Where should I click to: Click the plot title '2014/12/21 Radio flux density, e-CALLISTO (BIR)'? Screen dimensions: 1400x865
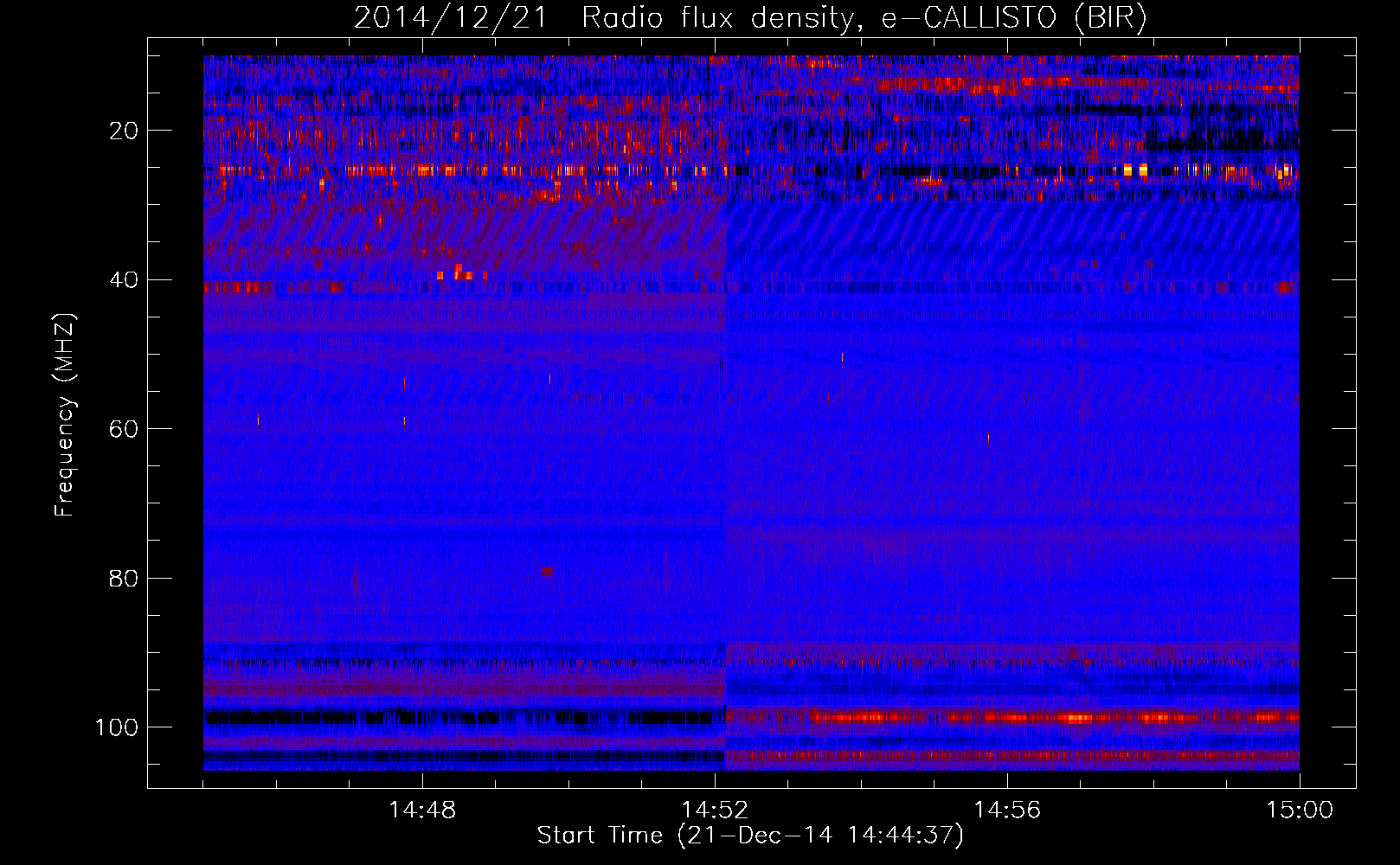[750, 18]
